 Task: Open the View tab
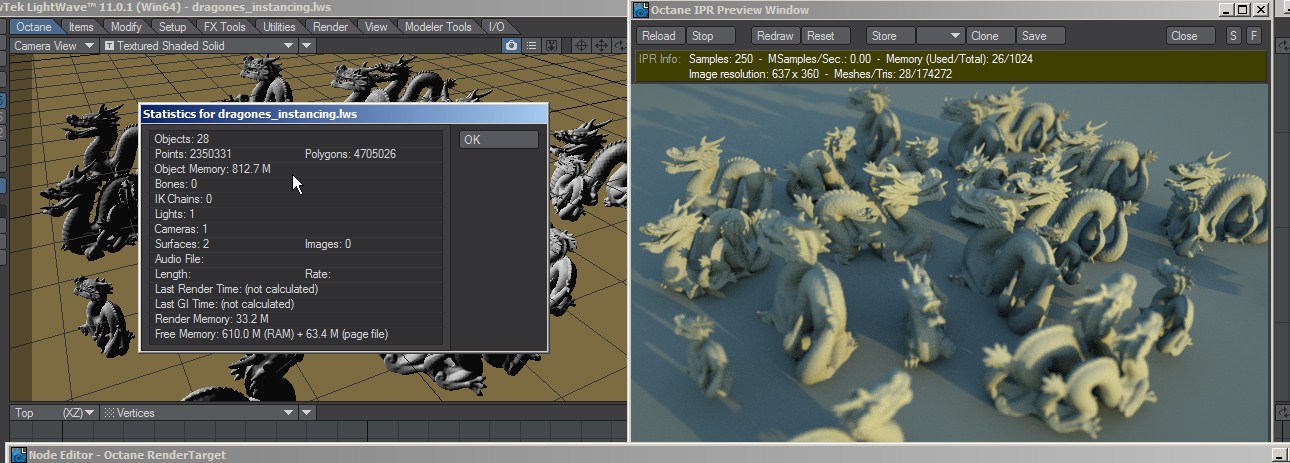point(376,27)
